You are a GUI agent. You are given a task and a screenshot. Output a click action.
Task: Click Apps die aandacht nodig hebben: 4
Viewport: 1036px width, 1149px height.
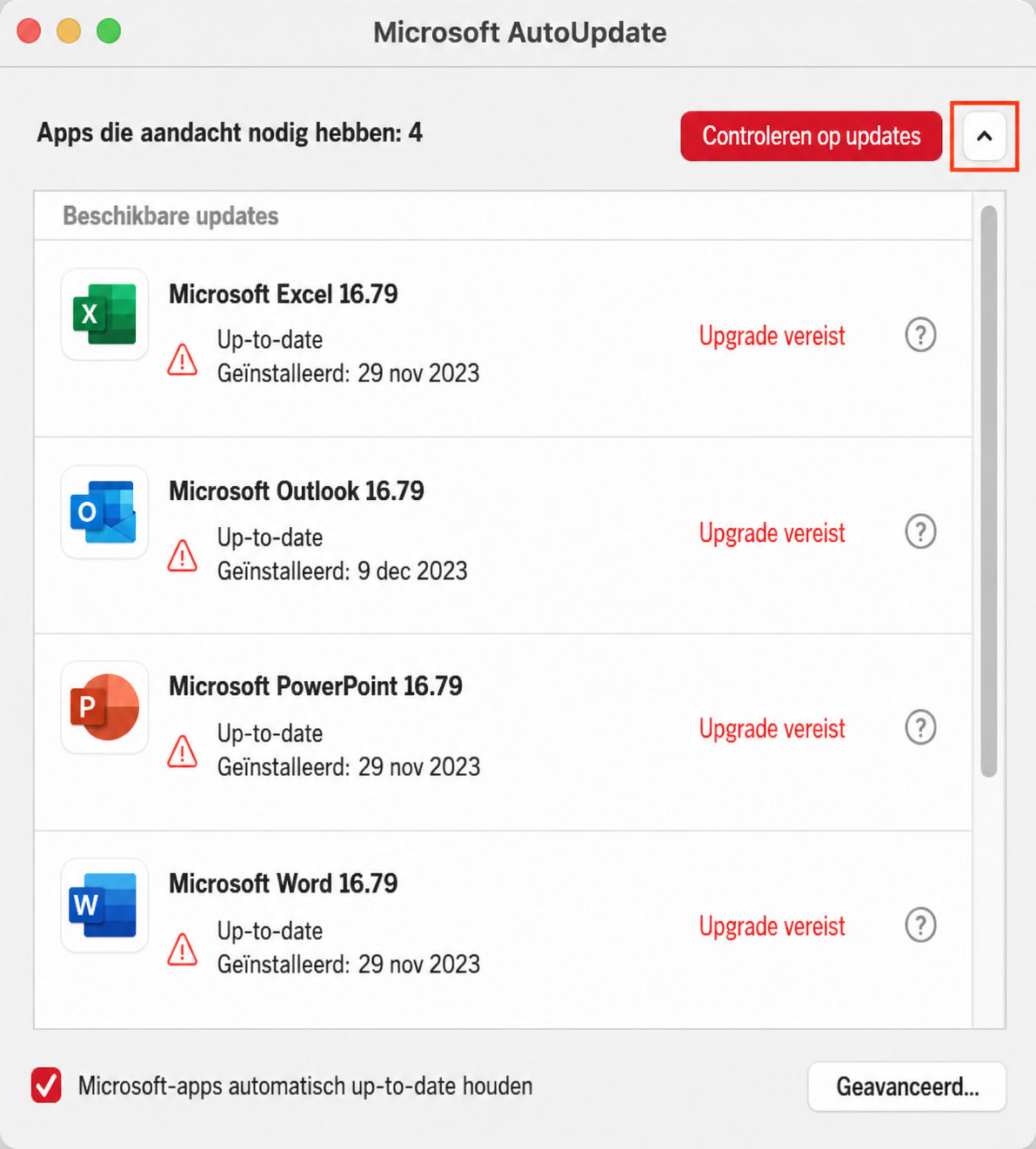pos(230,133)
